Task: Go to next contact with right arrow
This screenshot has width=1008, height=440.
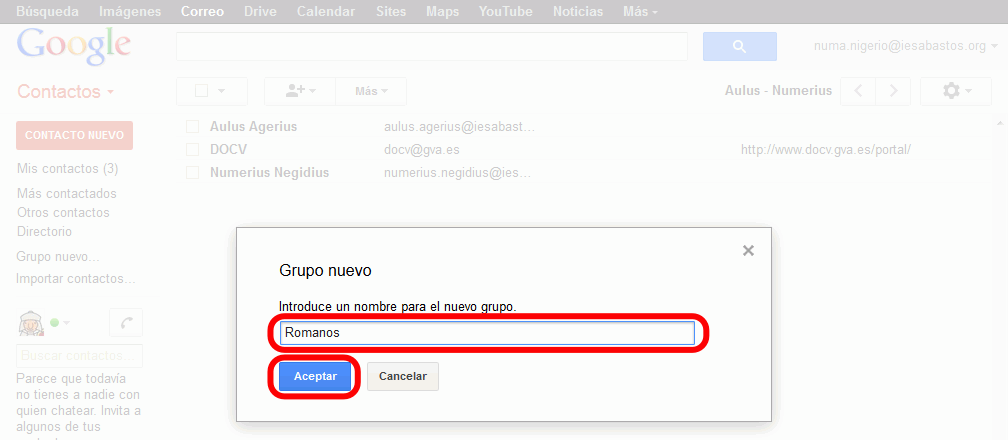Action: [x=893, y=91]
